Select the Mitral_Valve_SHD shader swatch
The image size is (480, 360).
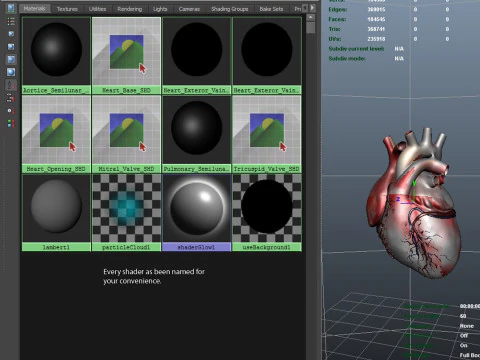[x=126, y=134]
